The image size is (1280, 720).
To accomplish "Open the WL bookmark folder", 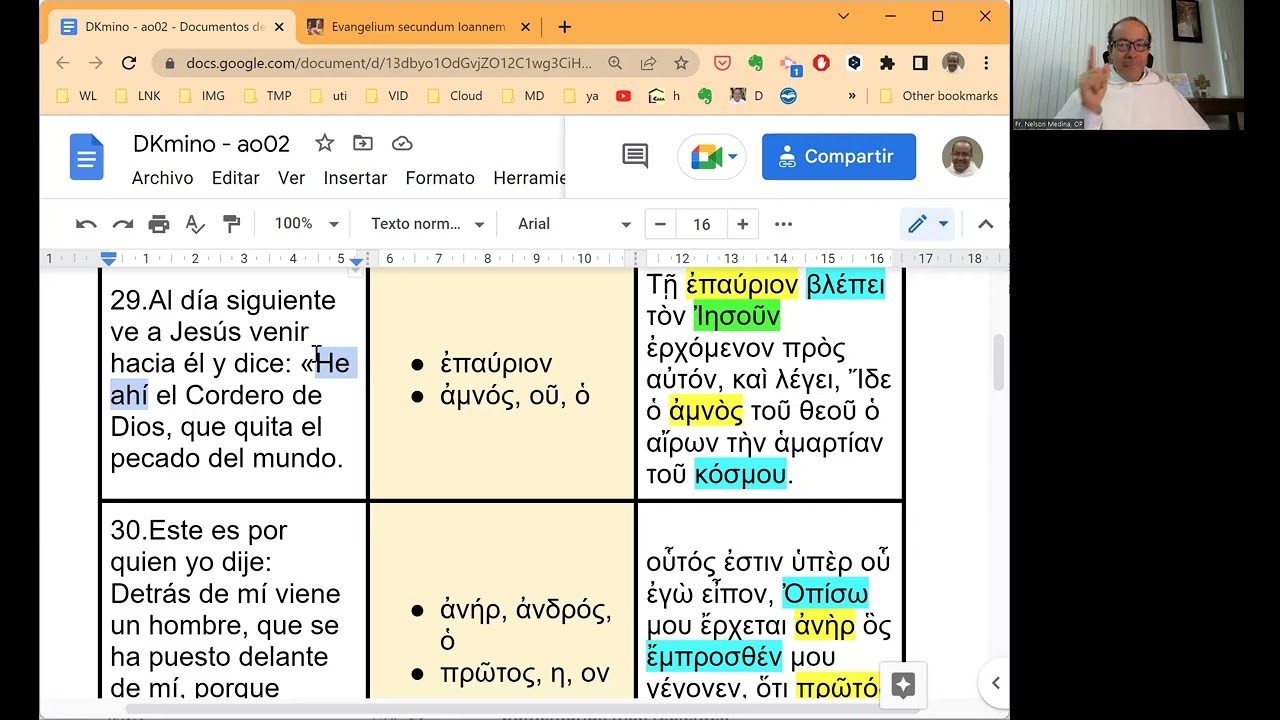I will coord(77,96).
